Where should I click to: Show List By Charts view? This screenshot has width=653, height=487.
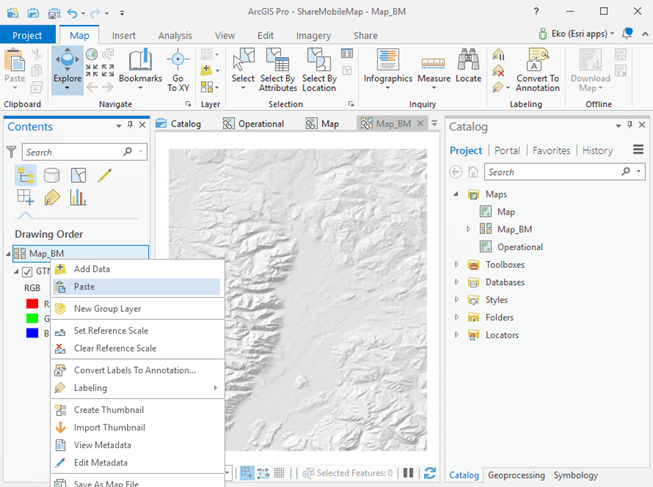coord(78,197)
